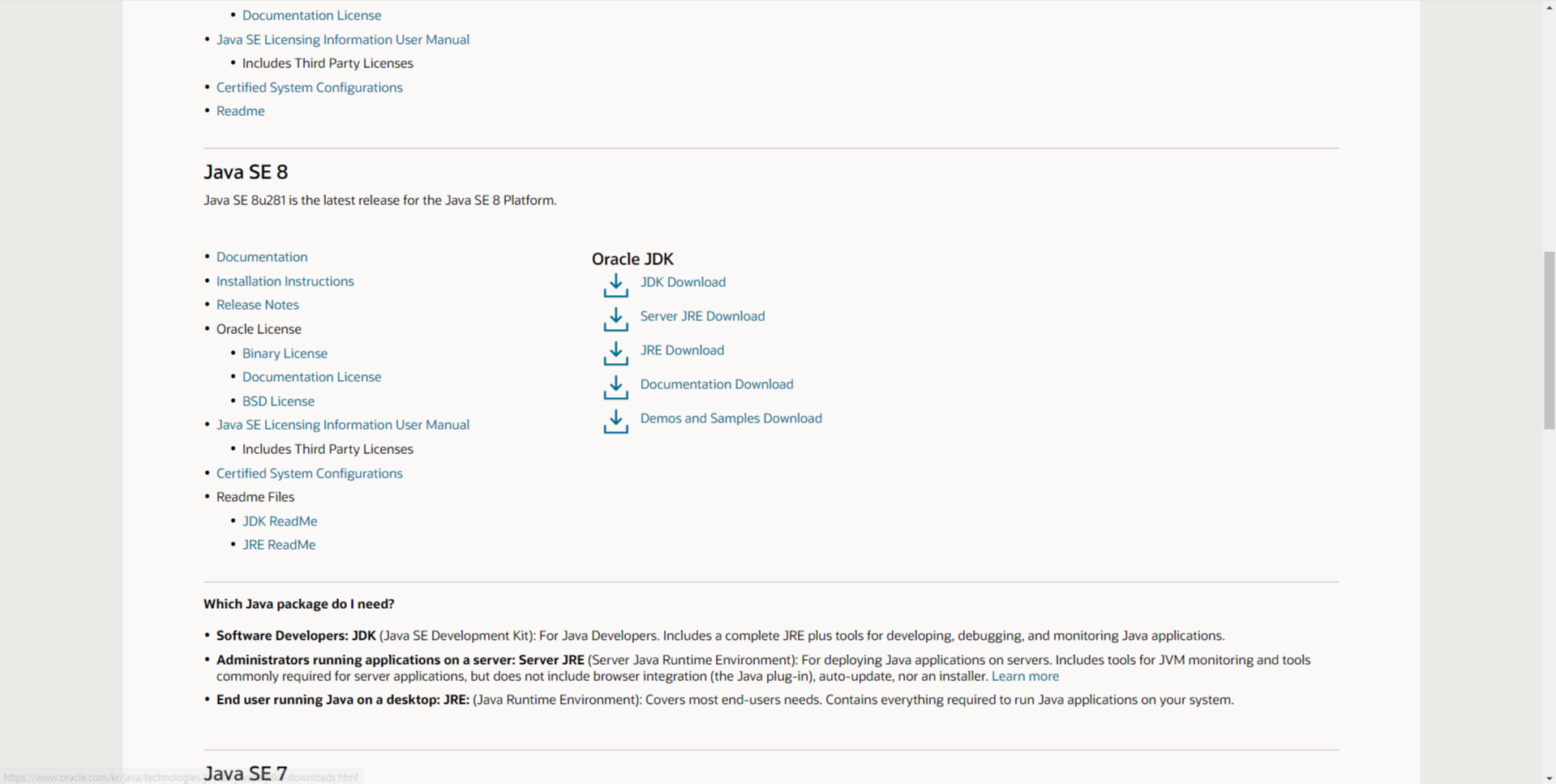Open the top Certified System Configurations link
1556x784 pixels.
309,88
